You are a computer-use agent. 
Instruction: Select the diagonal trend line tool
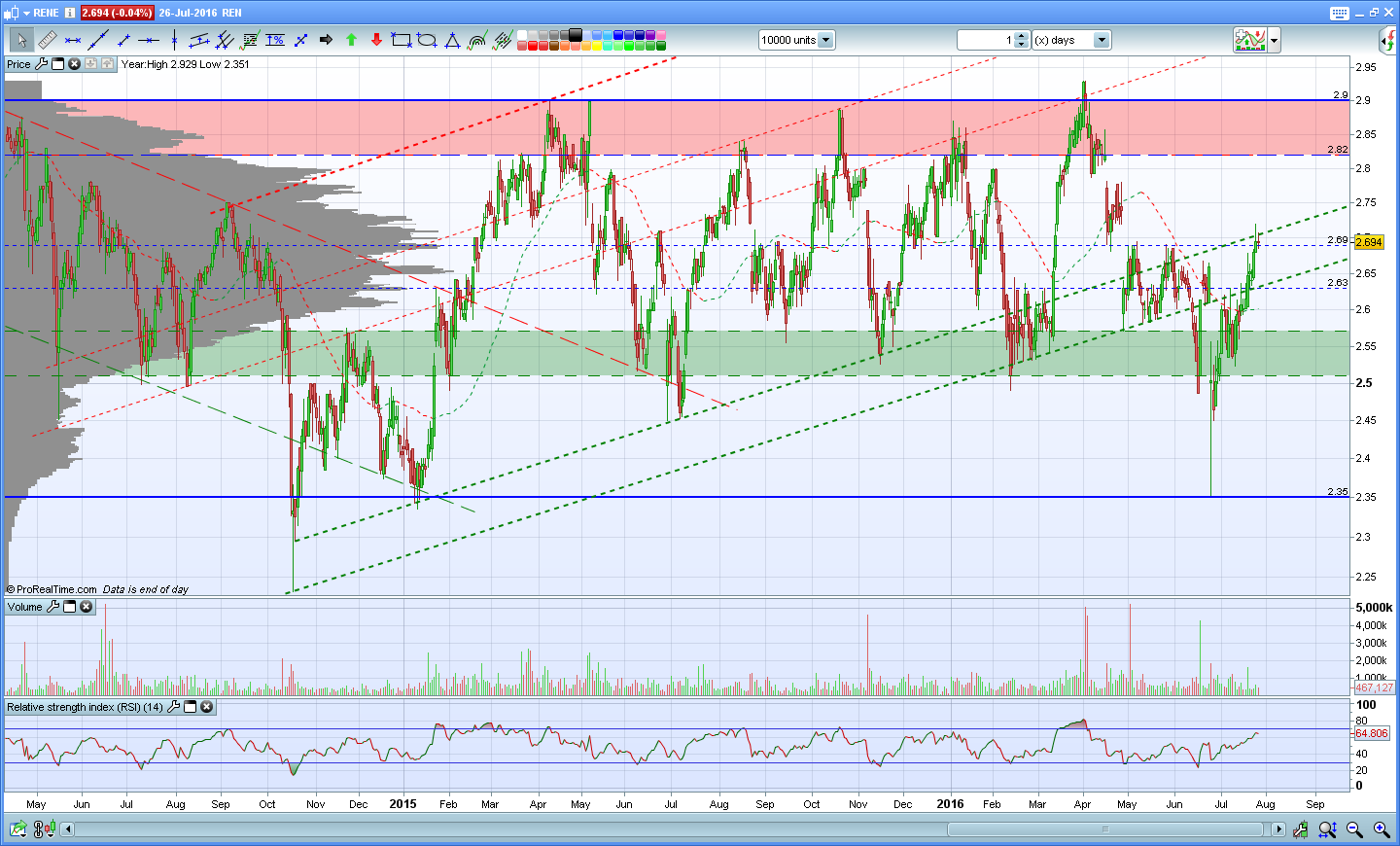[x=98, y=40]
